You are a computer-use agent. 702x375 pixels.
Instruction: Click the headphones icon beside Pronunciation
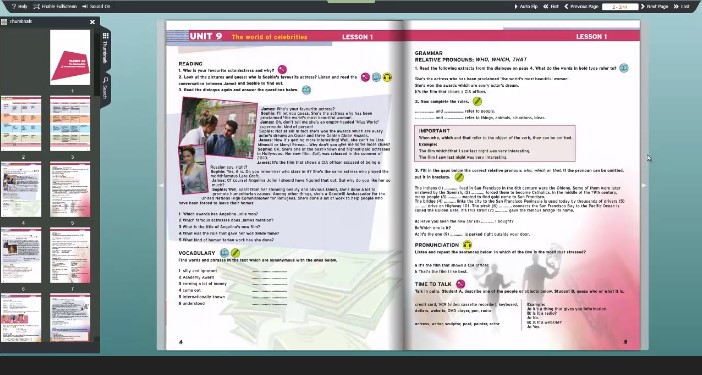tap(467, 245)
